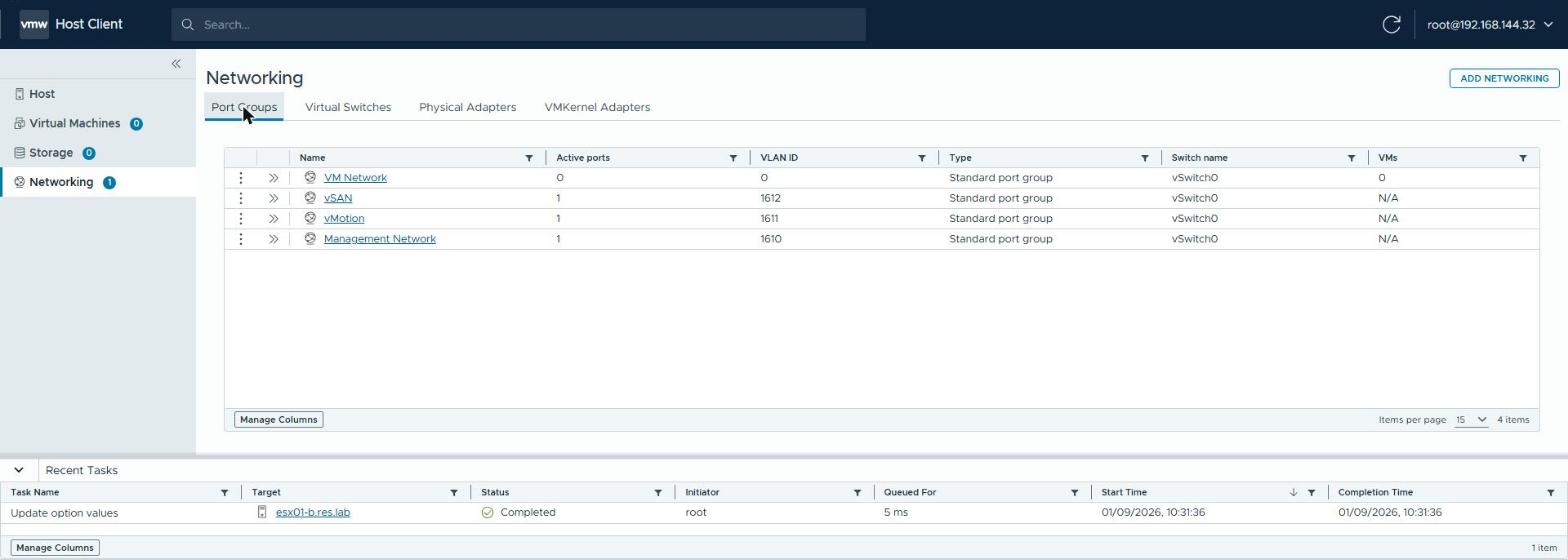Expand details for vMotion row
The height and width of the screenshot is (559, 1568).
click(273, 218)
